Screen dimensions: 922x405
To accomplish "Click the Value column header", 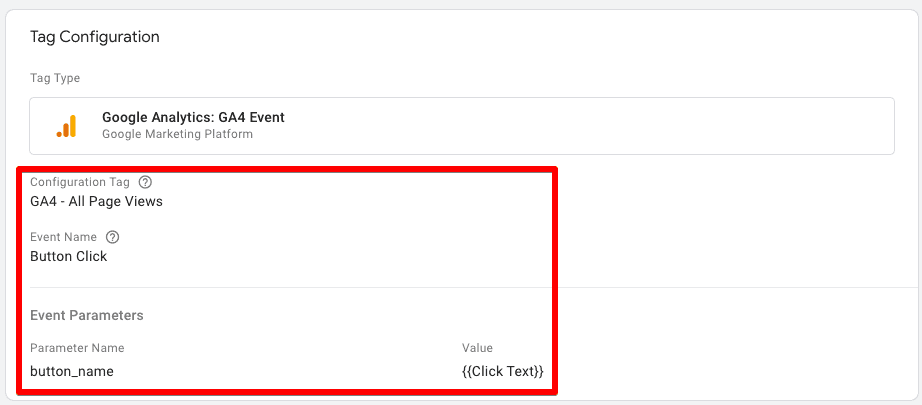I will [477, 348].
